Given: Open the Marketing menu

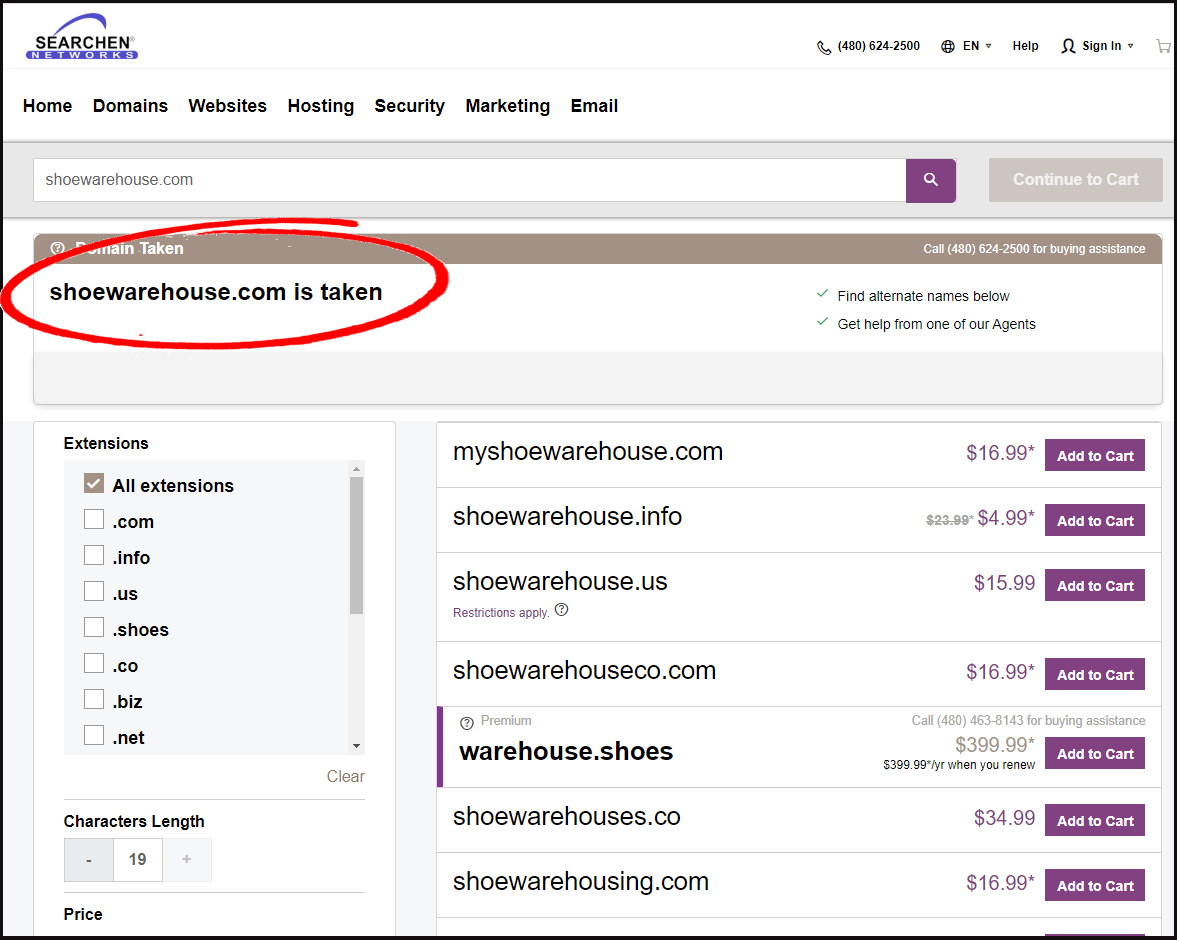Looking at the screenshot, I should coord(507,106).
